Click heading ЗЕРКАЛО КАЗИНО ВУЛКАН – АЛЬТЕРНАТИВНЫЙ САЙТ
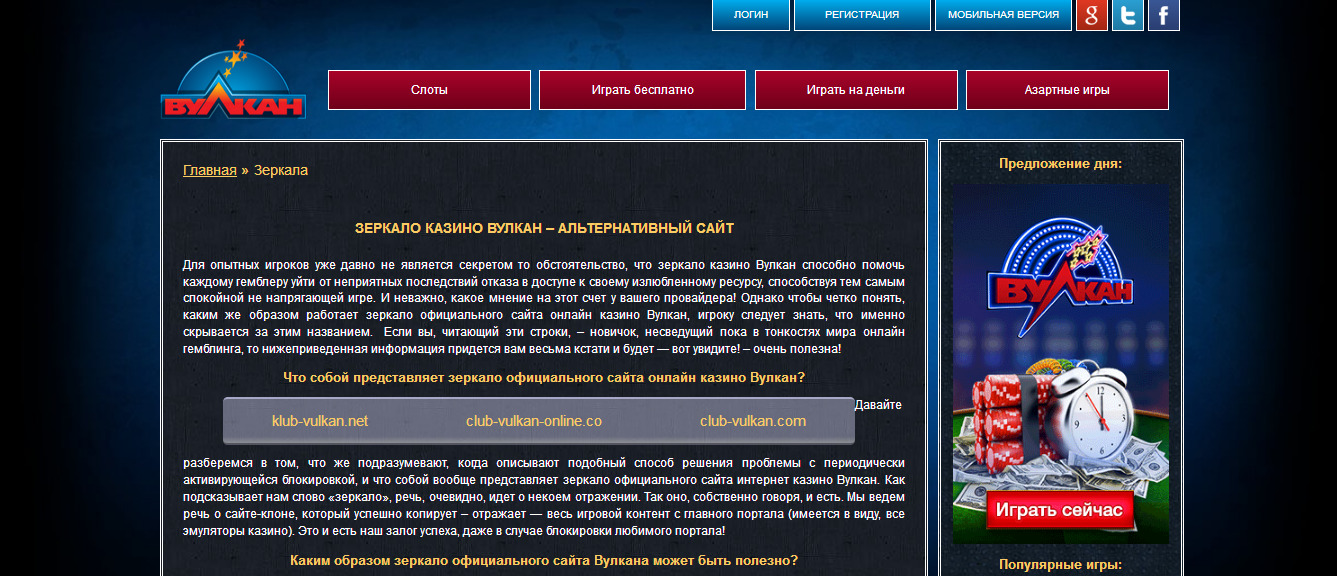The height and width of the screenshot is (576, 1337). point(544,228)
